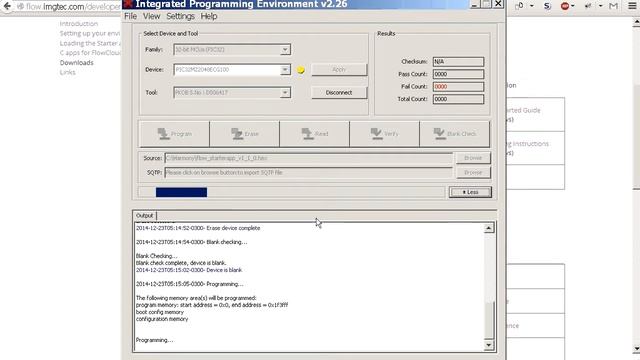Click the Apply button
Screen dimensions: 640x360
tap(339, 70)
